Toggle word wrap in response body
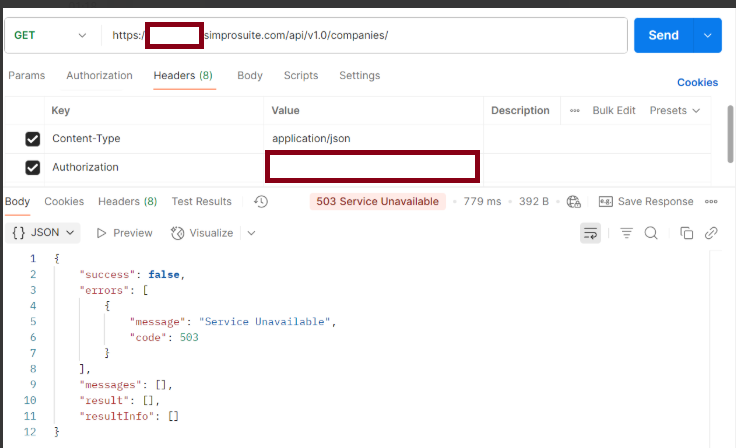This screenshot has width=736, height=448. pyautogui.click(x=590, y=233)
